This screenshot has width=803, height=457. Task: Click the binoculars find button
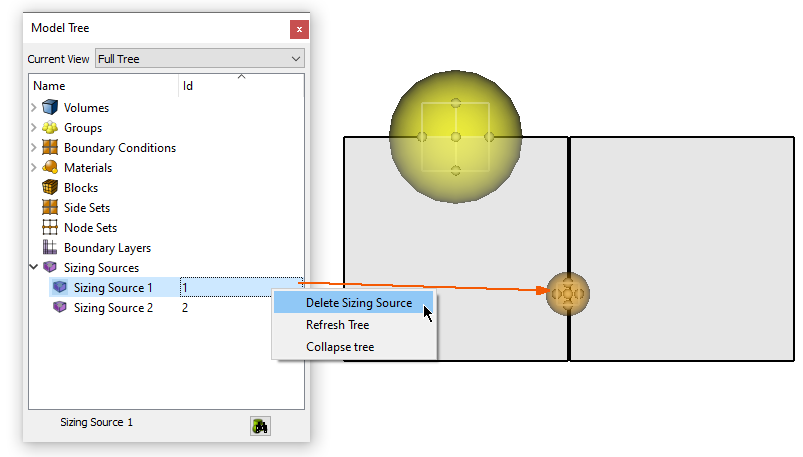click(x=260, y=426)
